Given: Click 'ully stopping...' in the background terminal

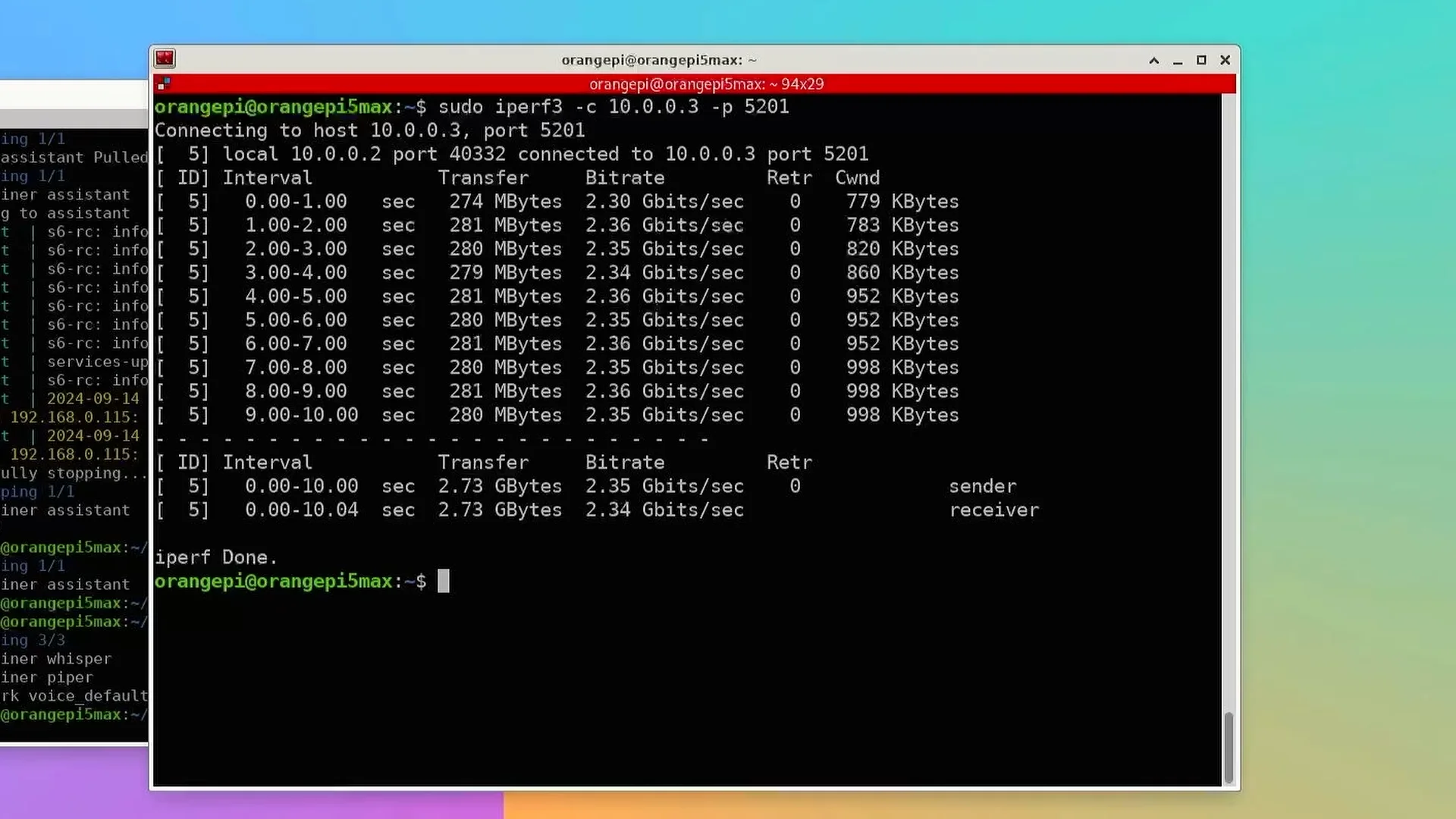Looking at the screenshot, I should tap(74, 473).
